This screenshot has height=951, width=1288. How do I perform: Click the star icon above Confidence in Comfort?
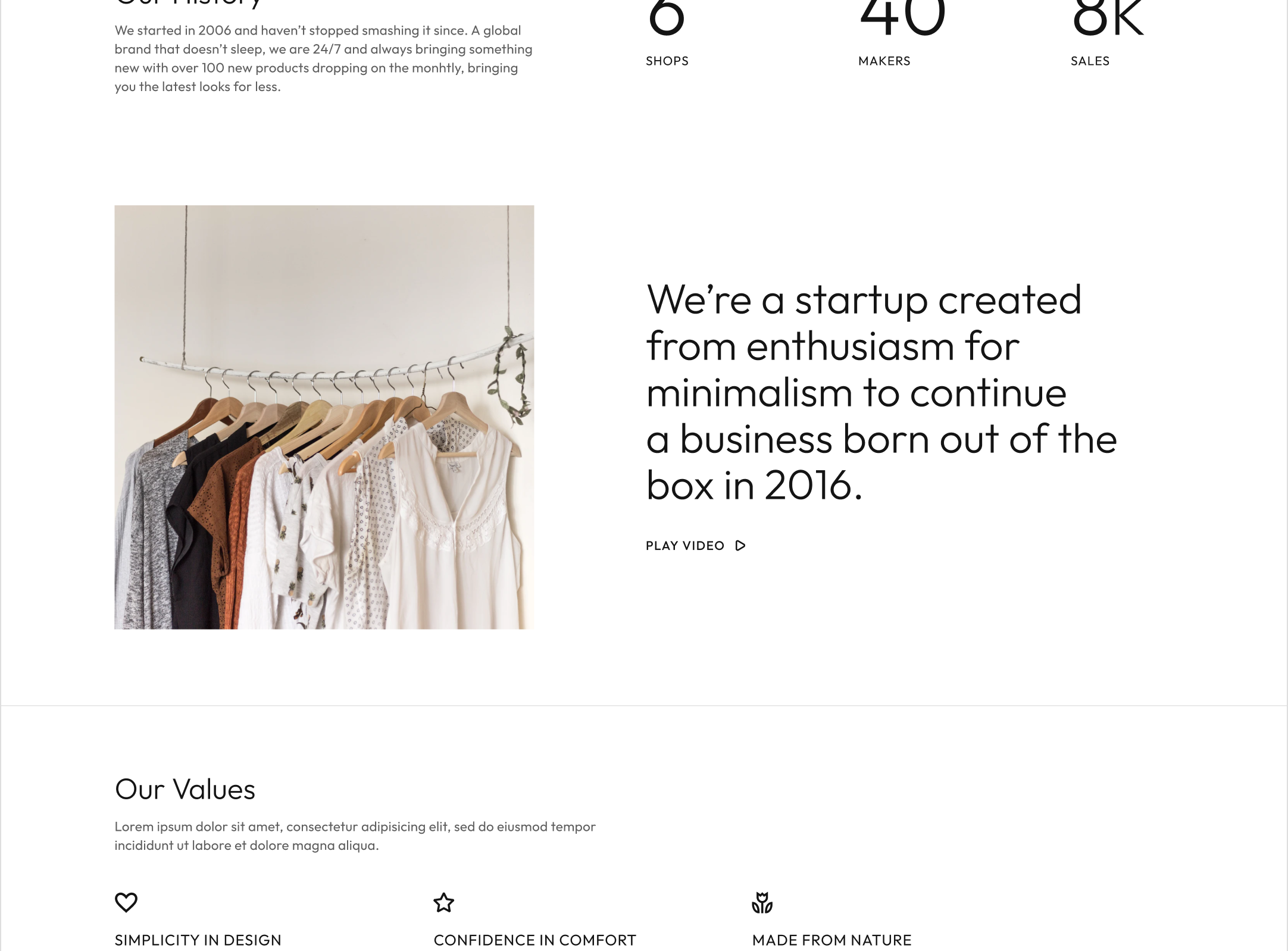[x=444, y=903]
